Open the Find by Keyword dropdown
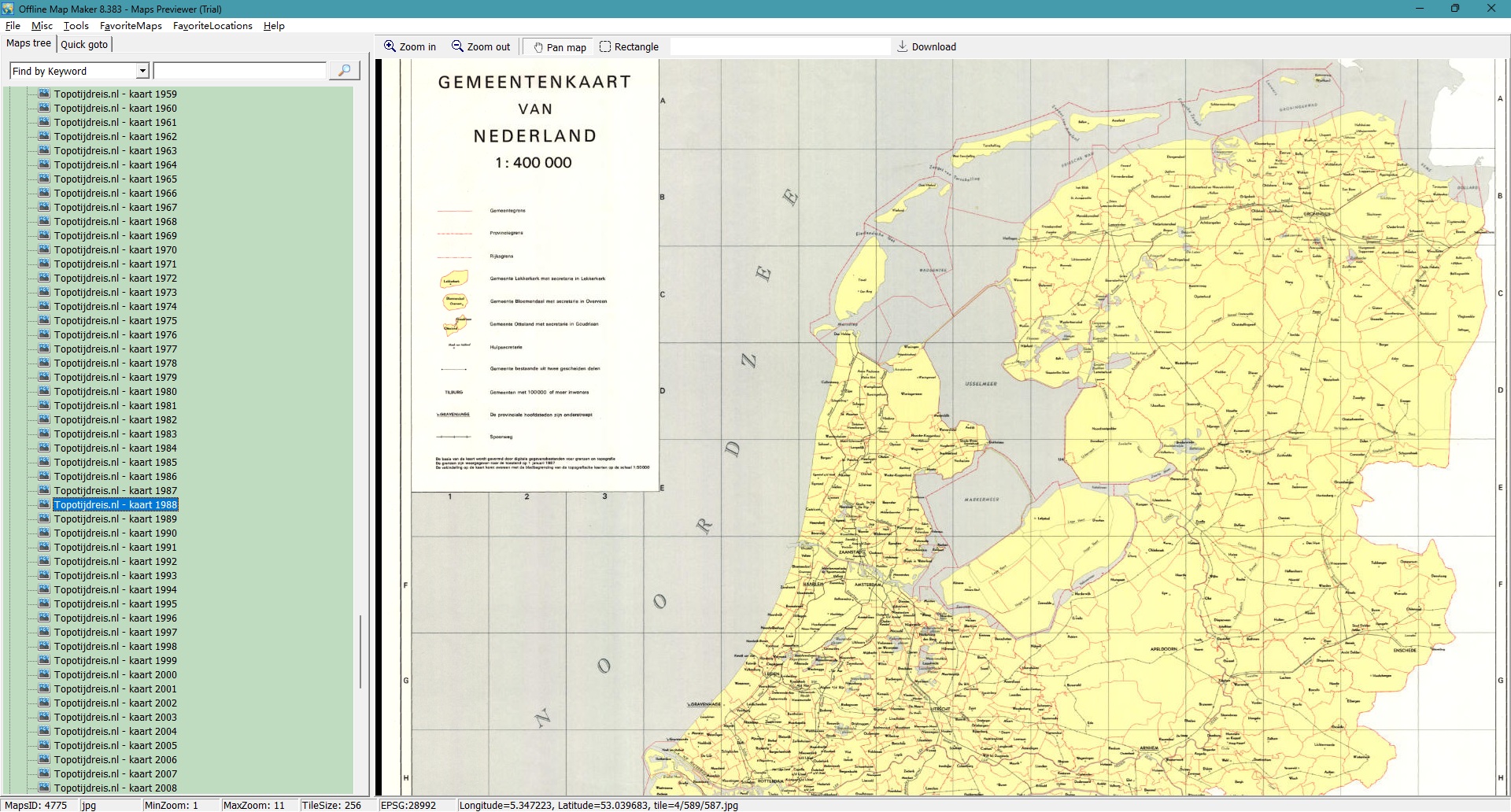 tap(142, 71)
